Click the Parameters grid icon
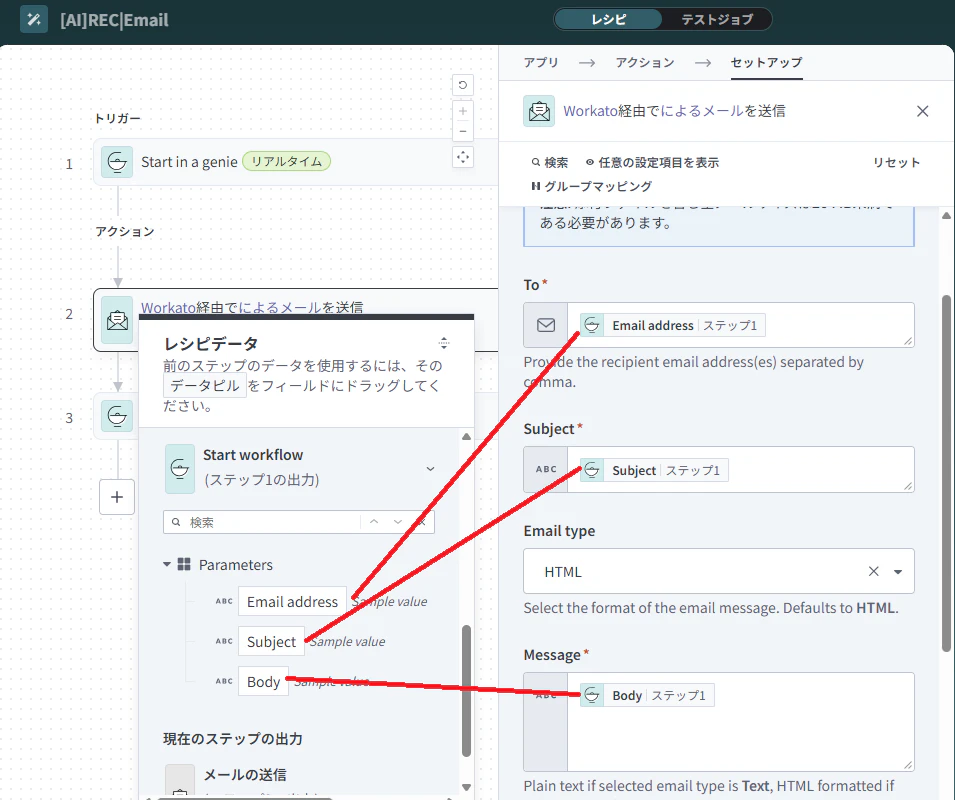 coord(184,564)
